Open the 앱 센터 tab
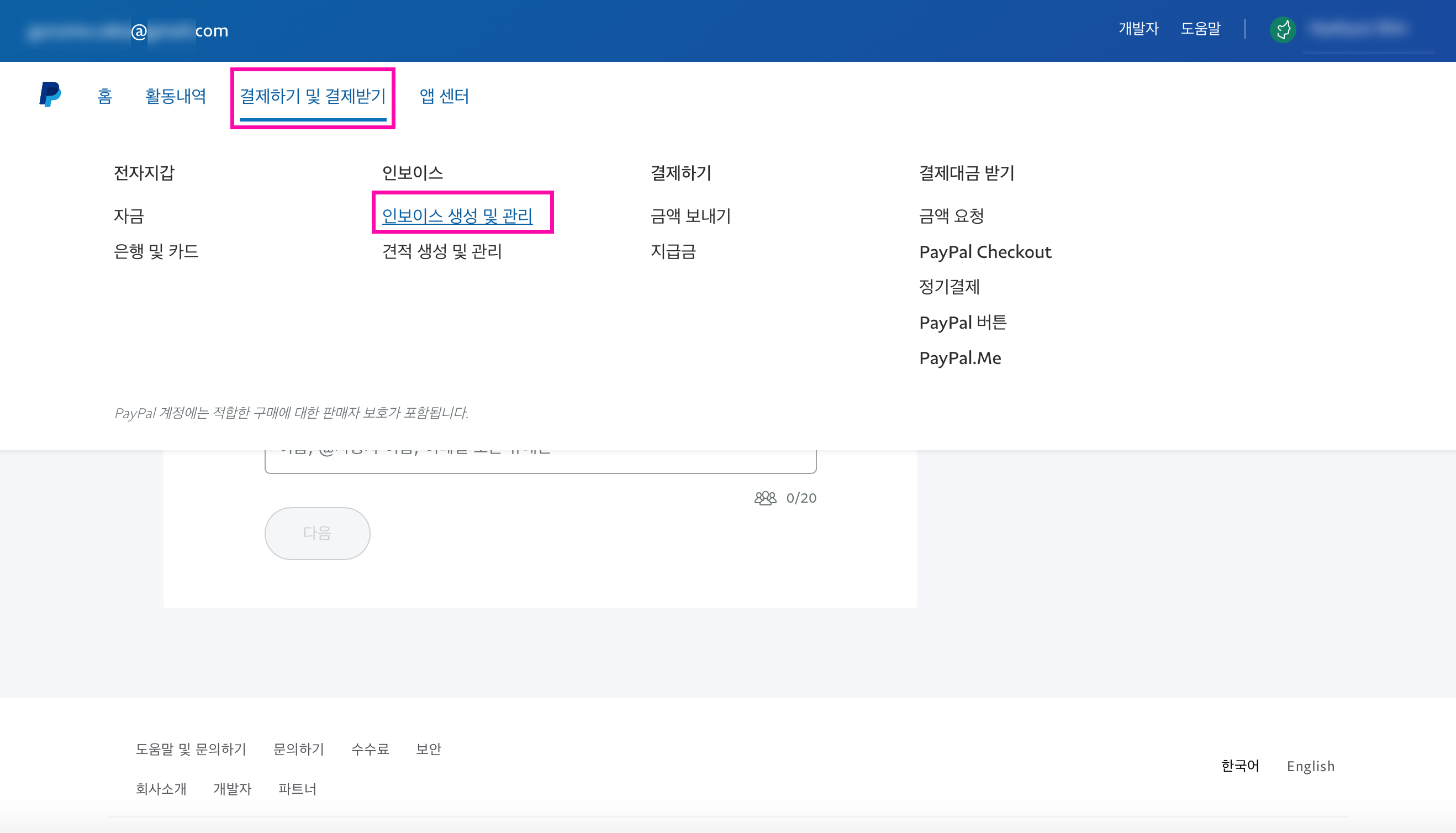This screenshot has width=1456, height=833. click(444, 96)
